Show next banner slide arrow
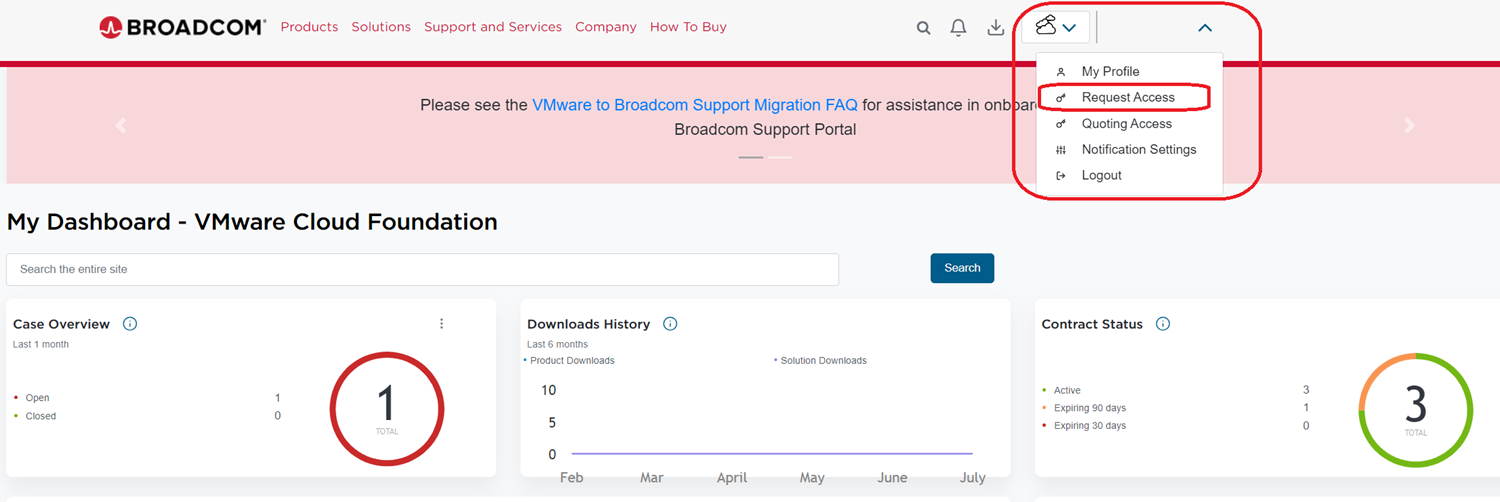This screenshot has height=502, width=1500. coord(1410,125)
